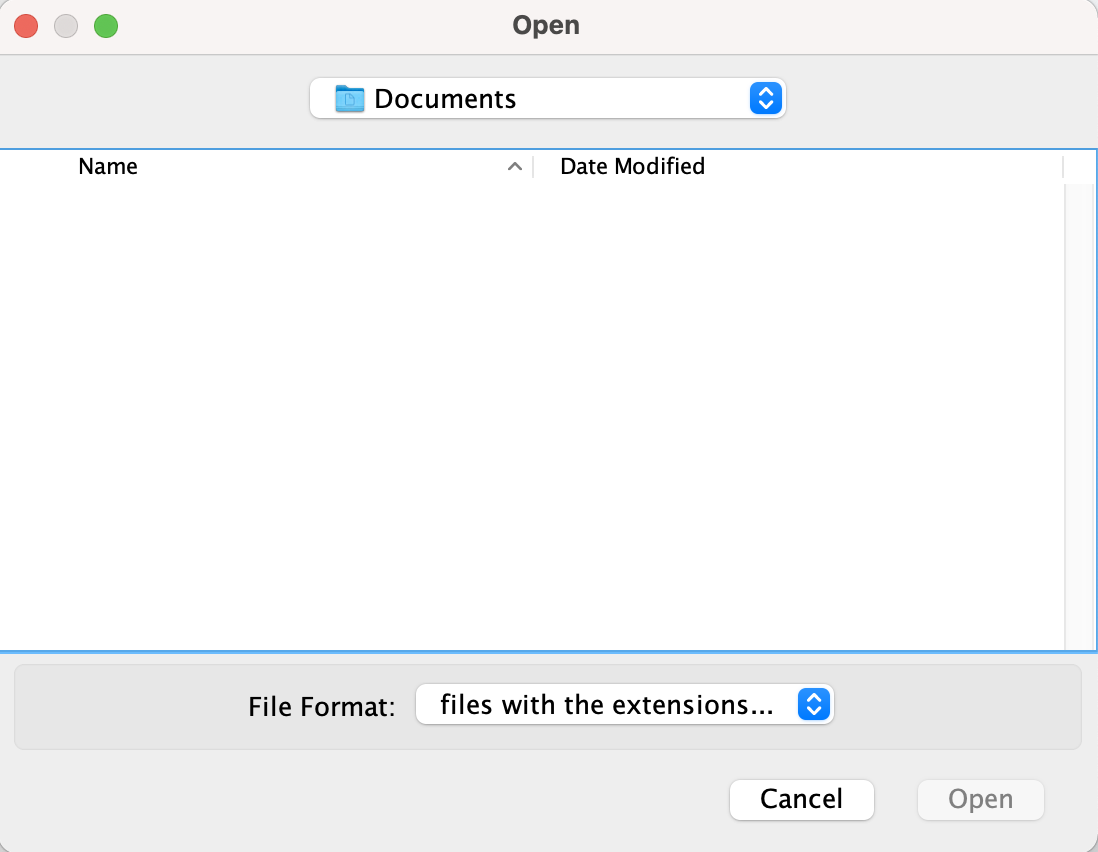Click the File Format popup chevron icon
The image size is (1098, 852).
(814, 705)
